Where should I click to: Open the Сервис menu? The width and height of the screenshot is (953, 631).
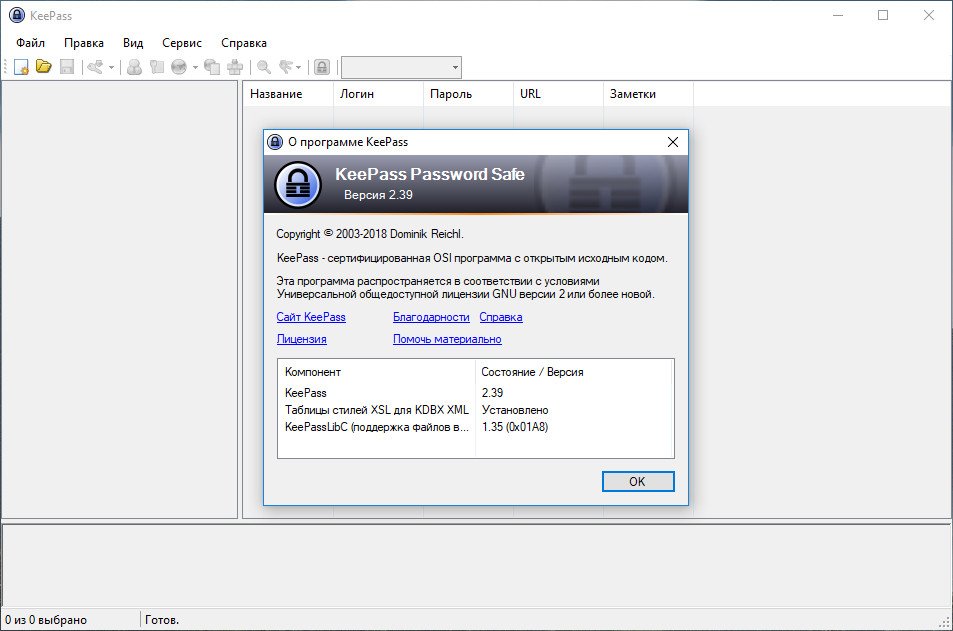click(x=182, y=43)
